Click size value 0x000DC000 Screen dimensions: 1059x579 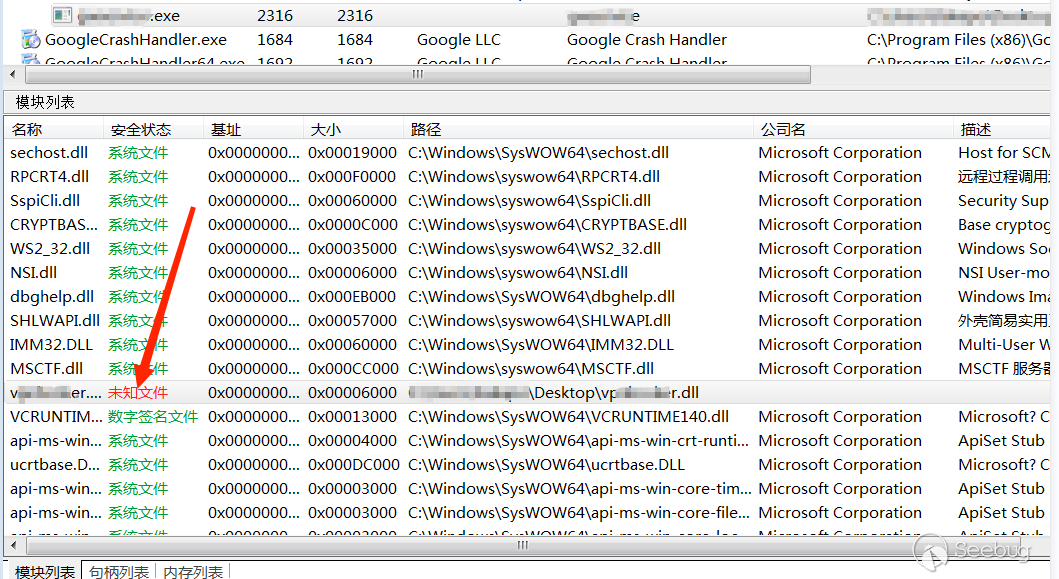353,465
